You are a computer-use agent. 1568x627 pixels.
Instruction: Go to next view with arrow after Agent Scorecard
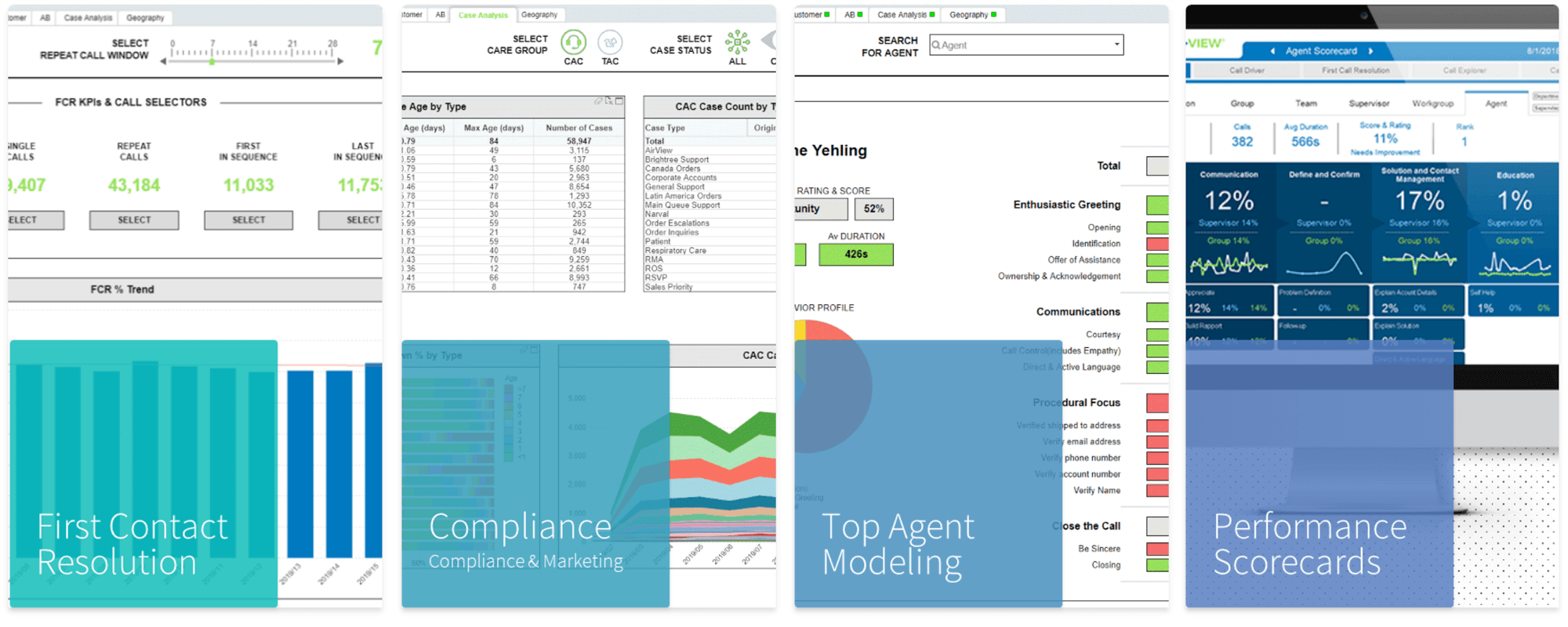tap(1370, 51)
